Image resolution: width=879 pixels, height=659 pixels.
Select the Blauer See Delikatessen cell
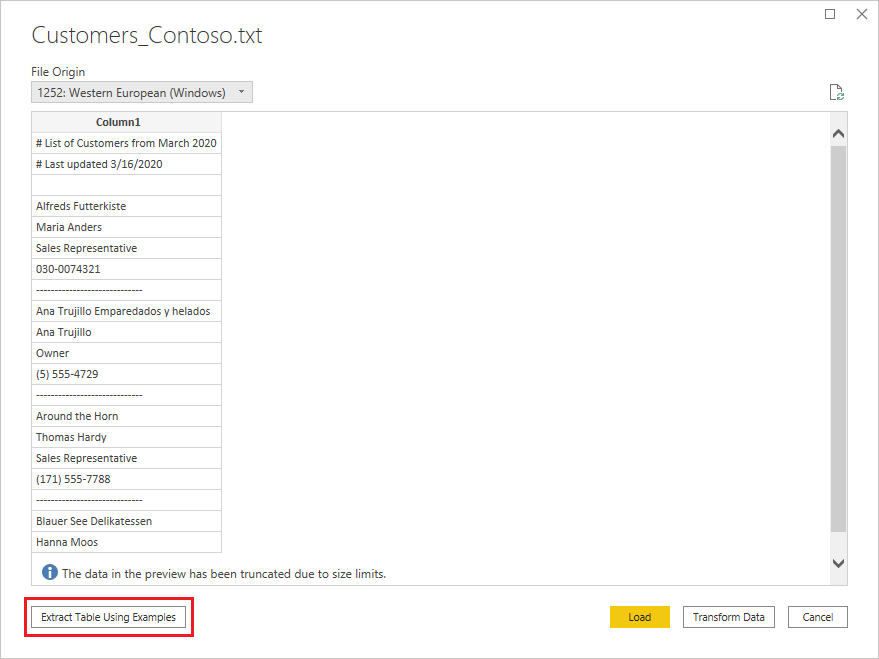pos(127,521)
